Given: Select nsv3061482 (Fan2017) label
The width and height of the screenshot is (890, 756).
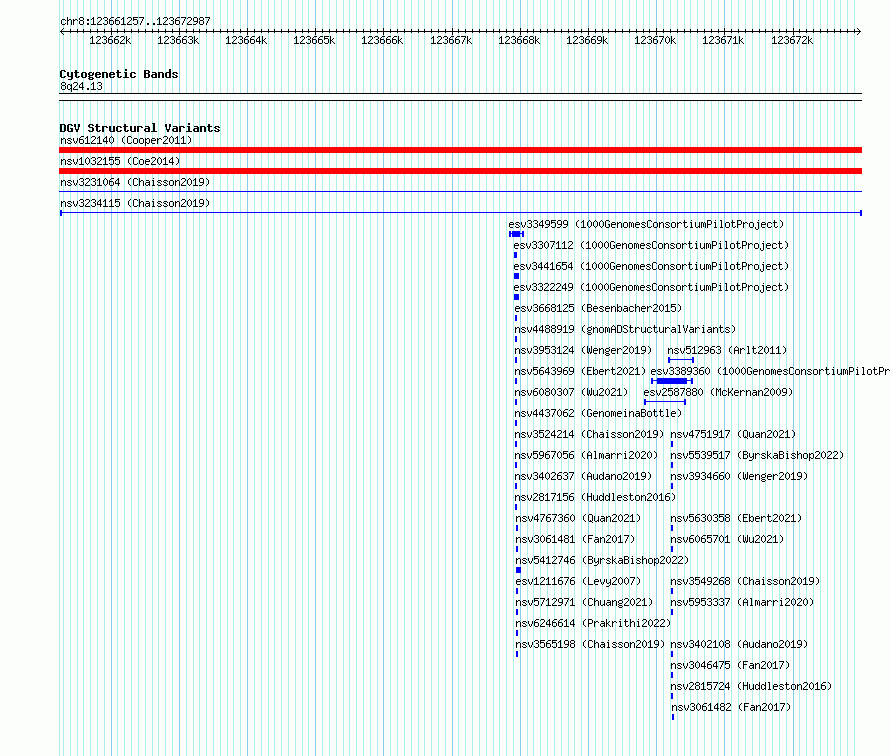Looking at the screenshot, I should tap(732, 707).
